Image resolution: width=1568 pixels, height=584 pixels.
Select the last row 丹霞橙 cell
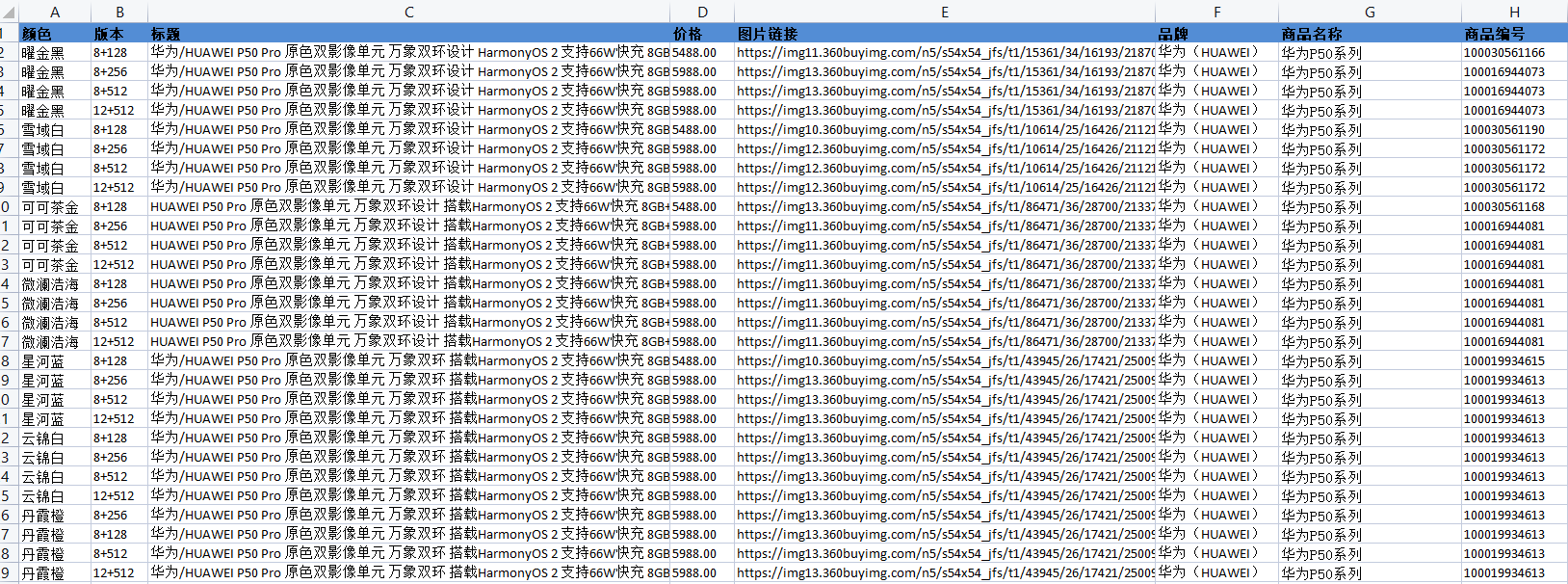coord(55,573)
